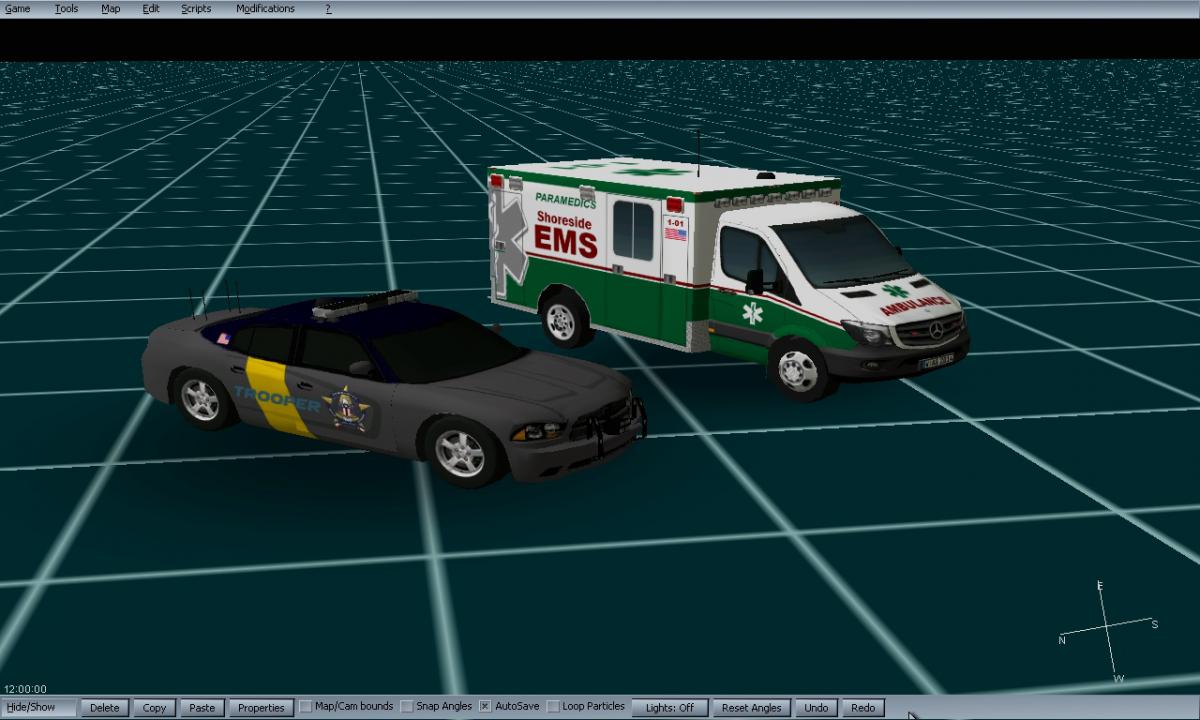The height and width of the screenshot is (720, 1200).
Task: Click the compass orientation indicator
Action: (1108, 630)
